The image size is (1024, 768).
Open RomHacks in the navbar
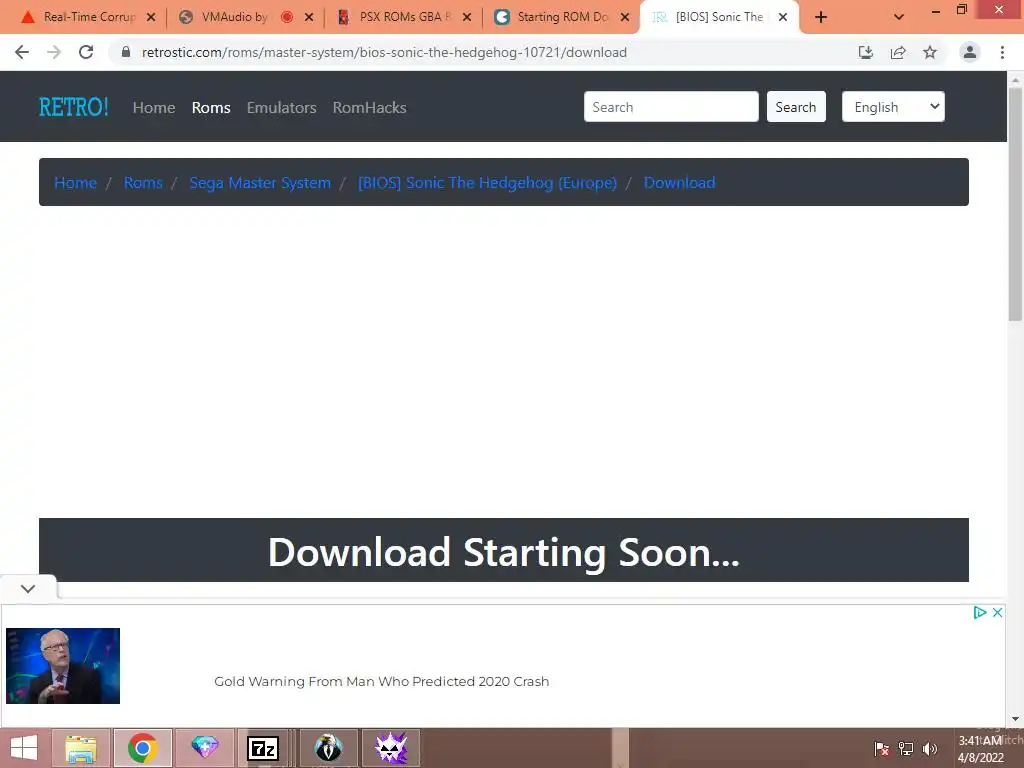click(x=370, y=108)
